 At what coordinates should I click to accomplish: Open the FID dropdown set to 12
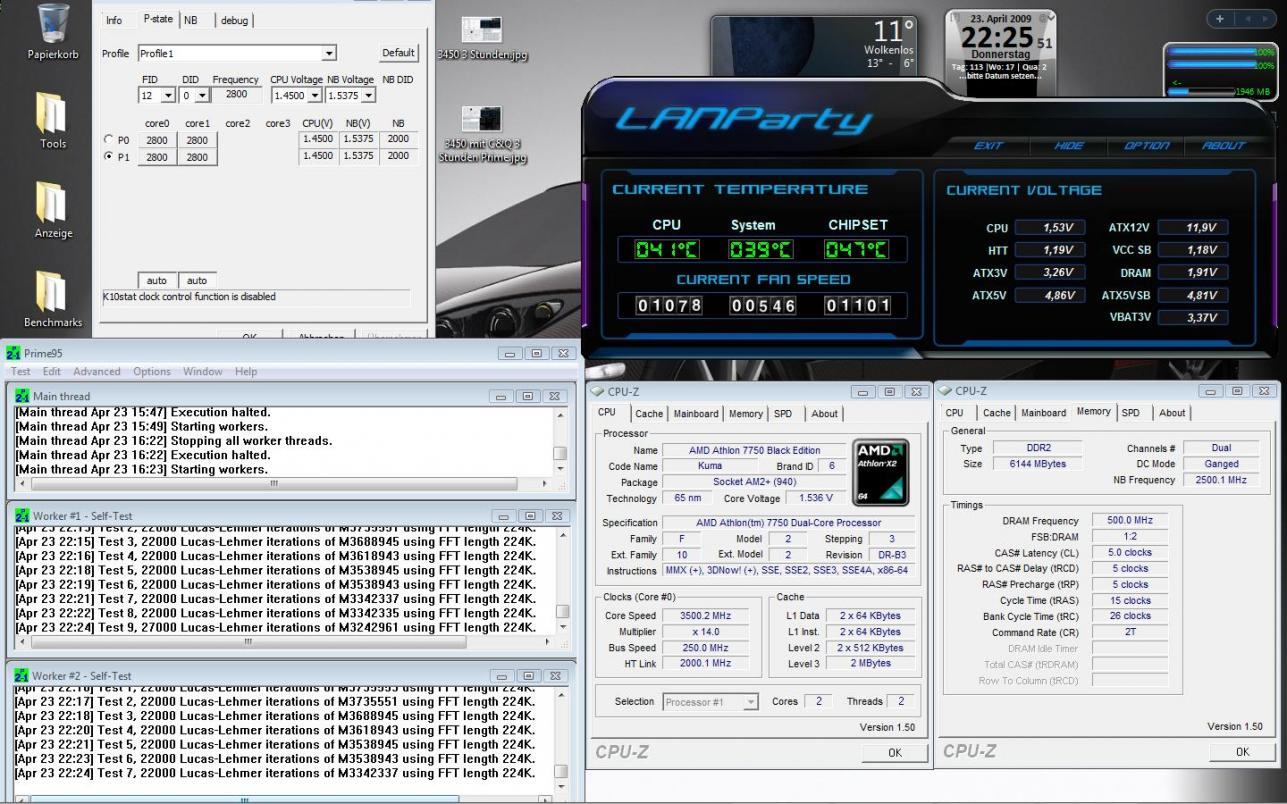156,95
